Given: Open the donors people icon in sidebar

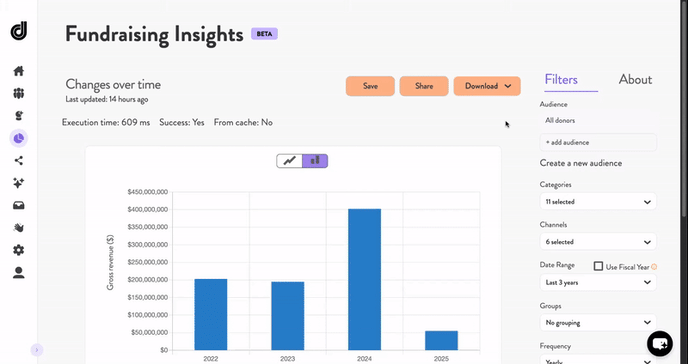Looking at the screenshot, I should tap(18, 93).
